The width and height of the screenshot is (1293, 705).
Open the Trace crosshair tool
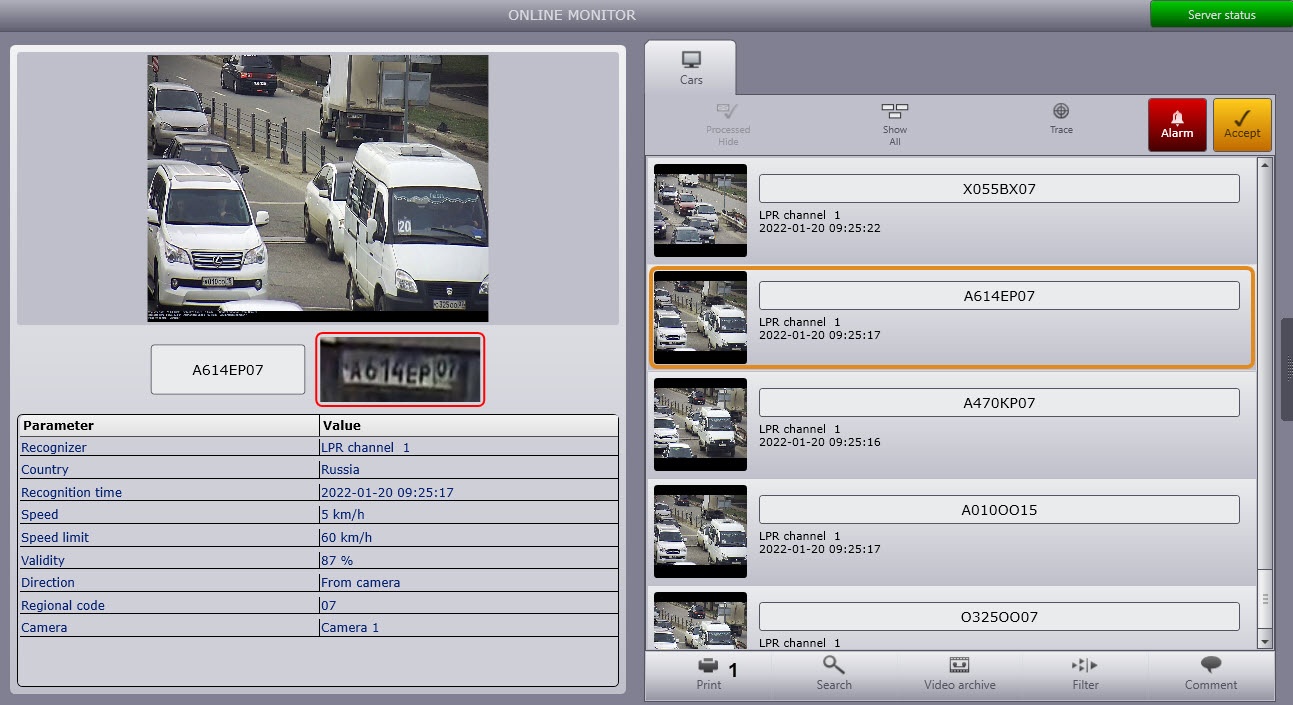coord(1061,118)
